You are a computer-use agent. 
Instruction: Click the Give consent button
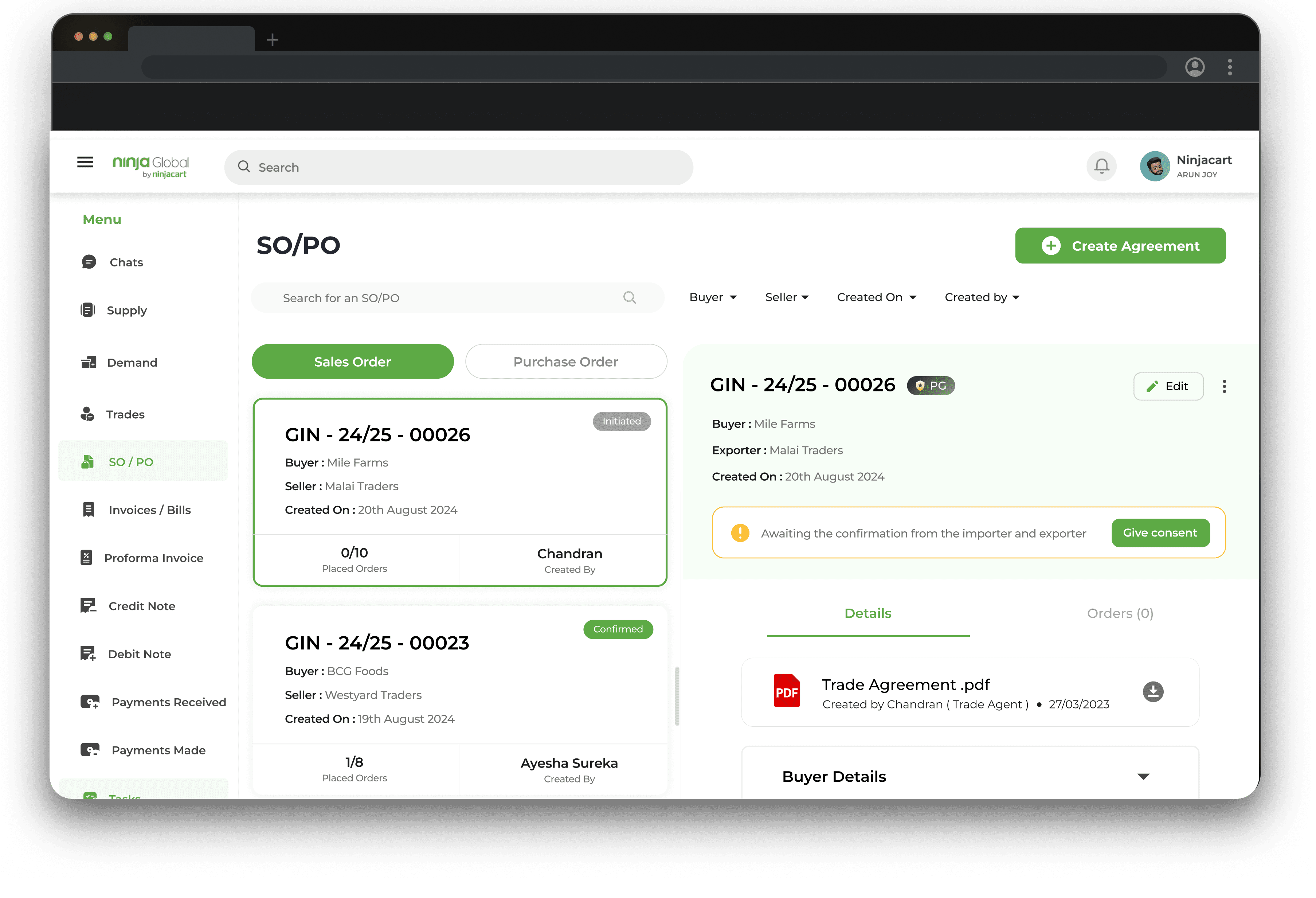coord(1160,532)
